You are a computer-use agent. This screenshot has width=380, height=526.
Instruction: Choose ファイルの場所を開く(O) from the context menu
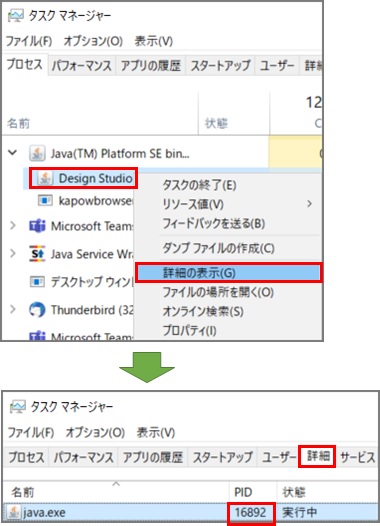pos(228,292)
